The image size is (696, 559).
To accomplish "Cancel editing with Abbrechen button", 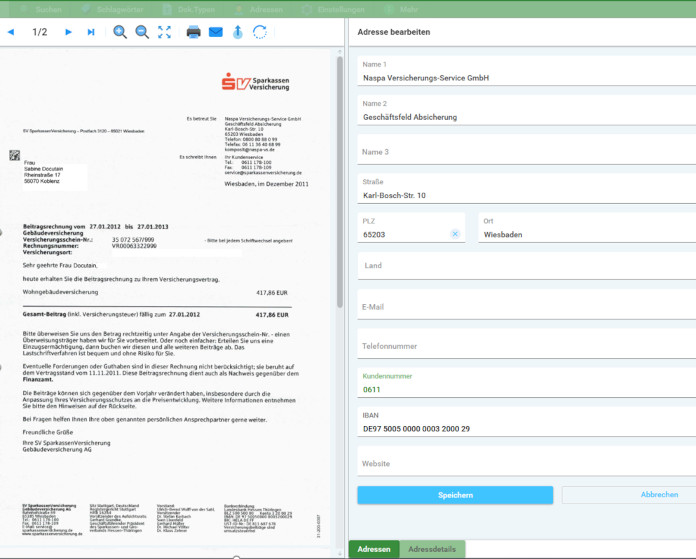I will coord(629,495).
